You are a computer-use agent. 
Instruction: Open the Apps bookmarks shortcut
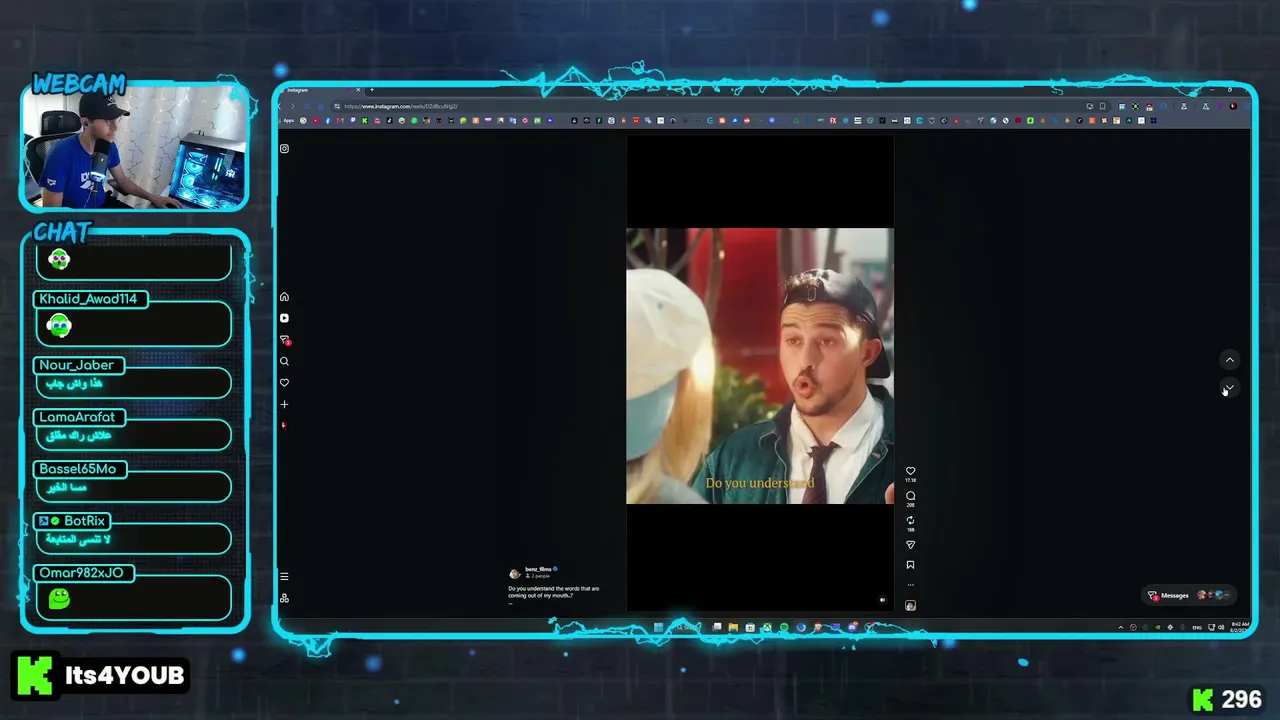point(289,121)
